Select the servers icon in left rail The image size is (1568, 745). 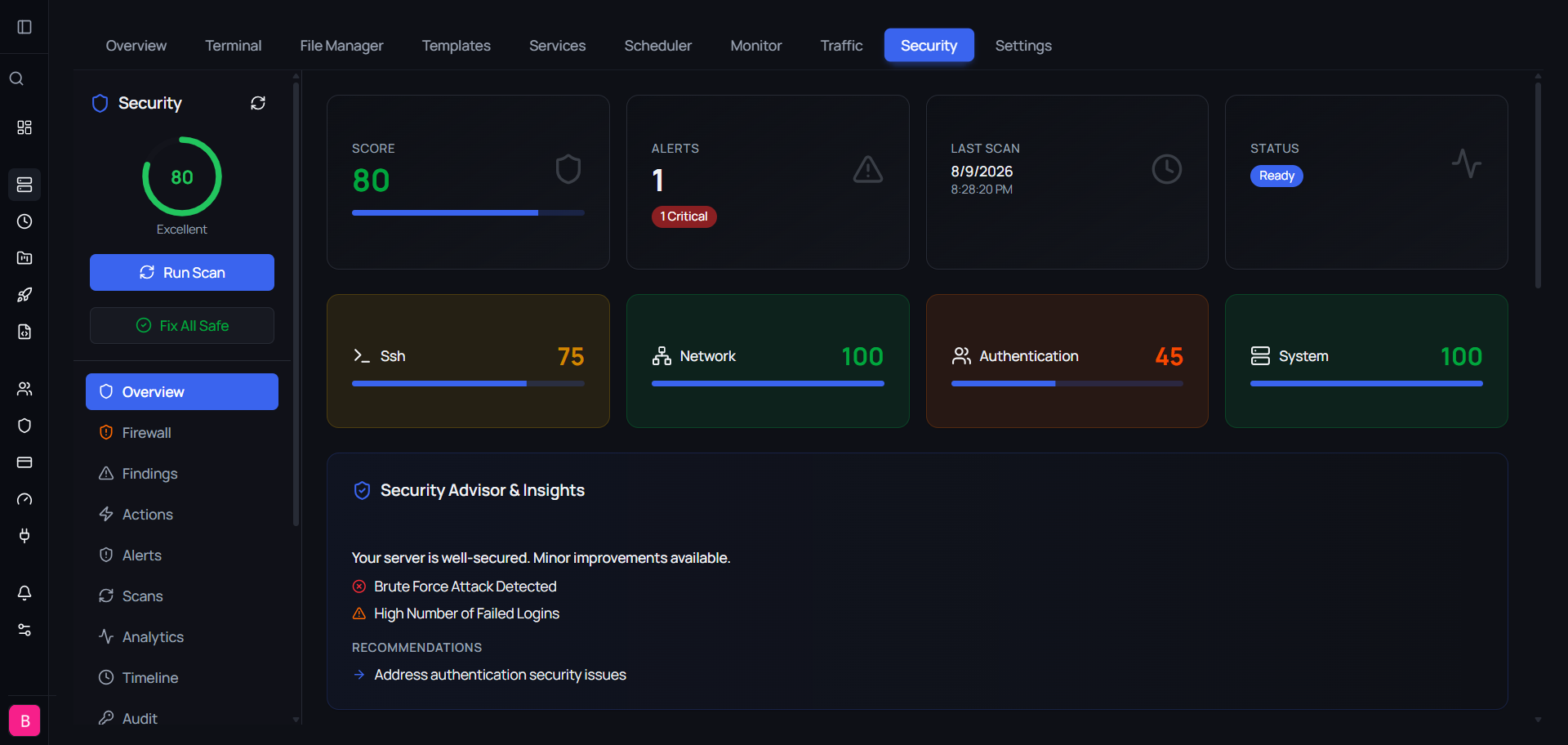point(24,185)
